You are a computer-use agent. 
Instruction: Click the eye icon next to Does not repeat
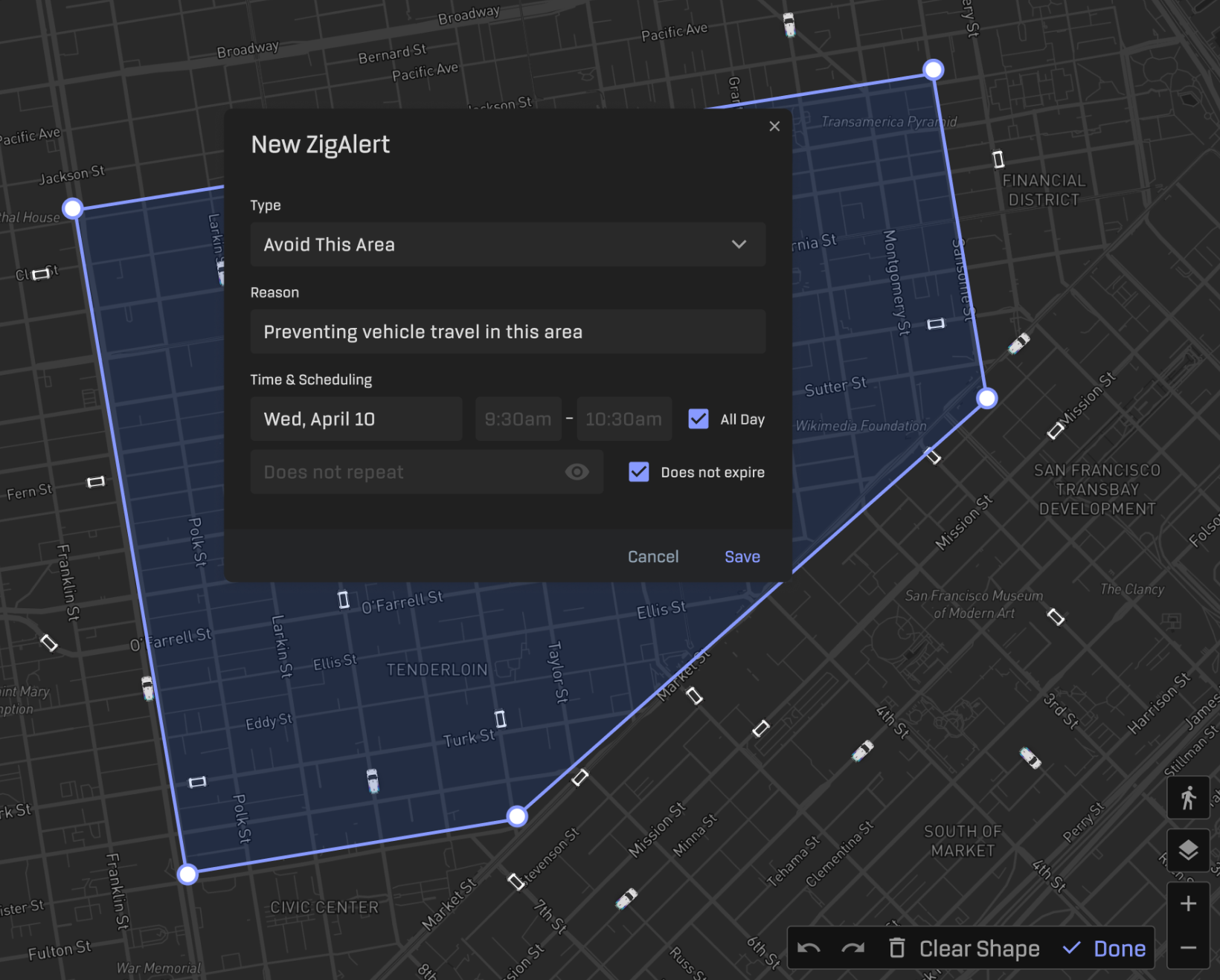coord(577,471)
